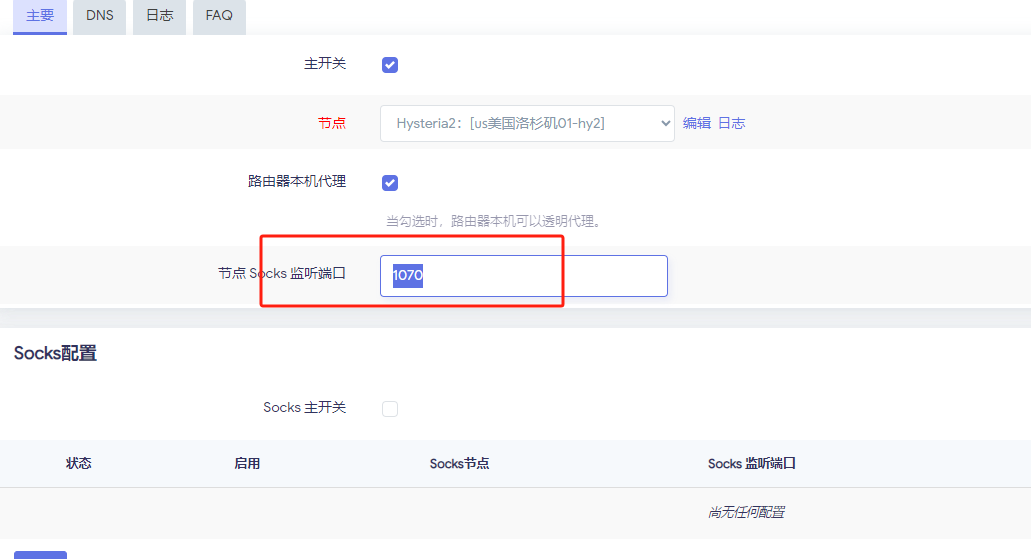Open the 日志 link next to 编辑
Screen dimensions: 1031x559
[x=732, y=124]
